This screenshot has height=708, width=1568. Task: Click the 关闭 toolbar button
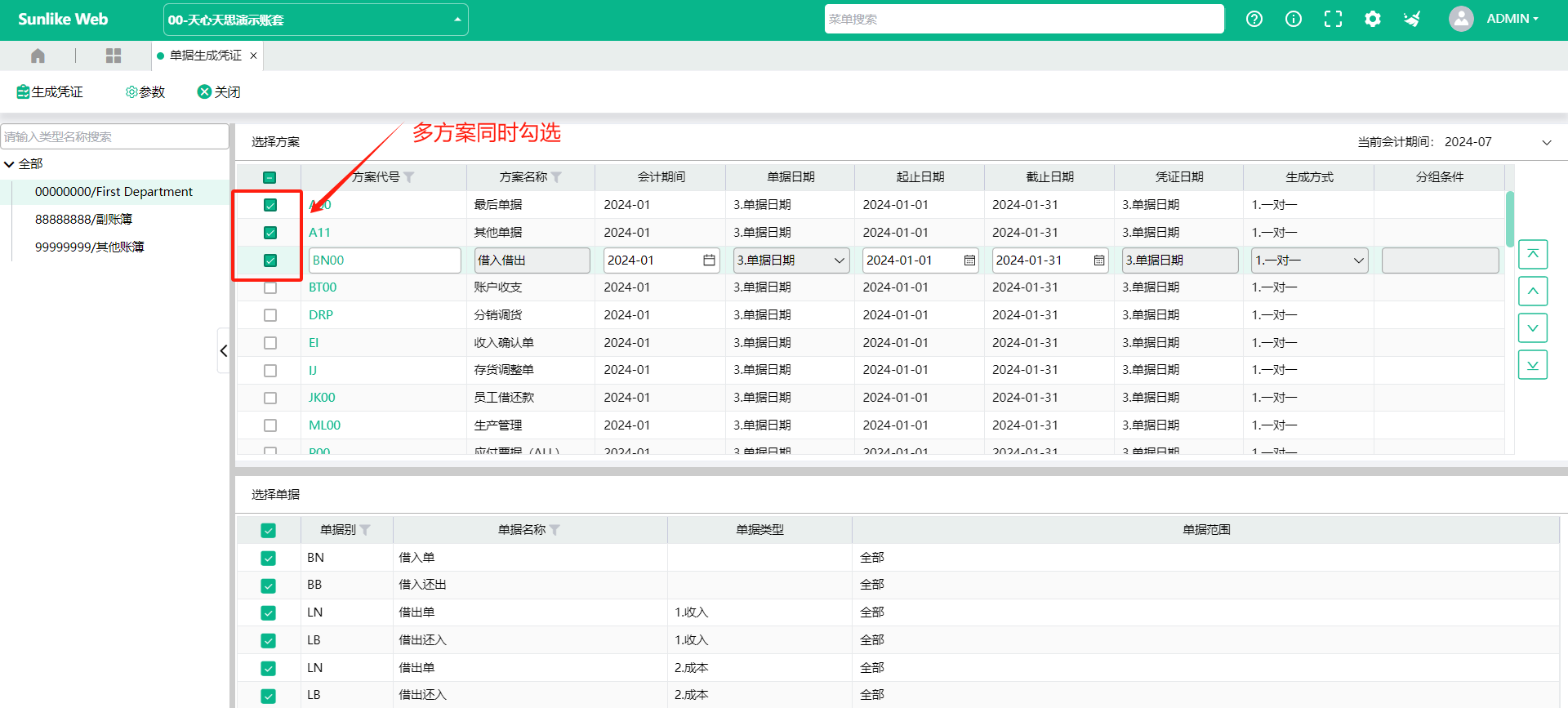219,92
